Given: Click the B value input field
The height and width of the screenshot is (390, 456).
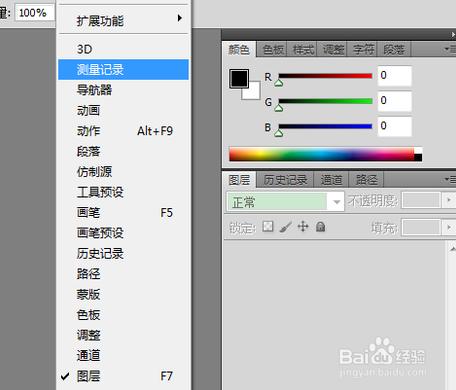Looking at the screenshot, I should pos(395,126).
